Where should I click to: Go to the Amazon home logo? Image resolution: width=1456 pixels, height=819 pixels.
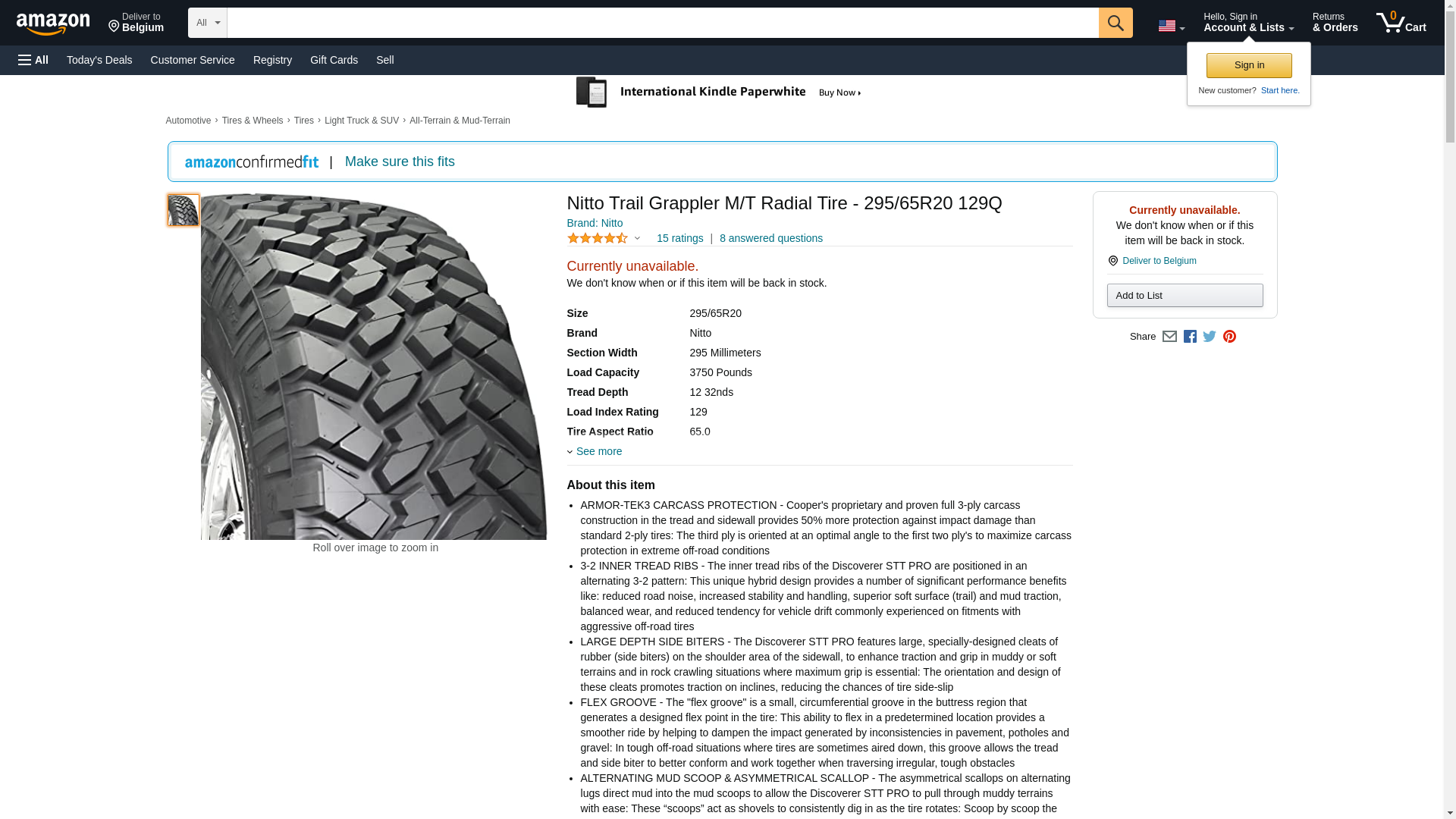(53, 24)
